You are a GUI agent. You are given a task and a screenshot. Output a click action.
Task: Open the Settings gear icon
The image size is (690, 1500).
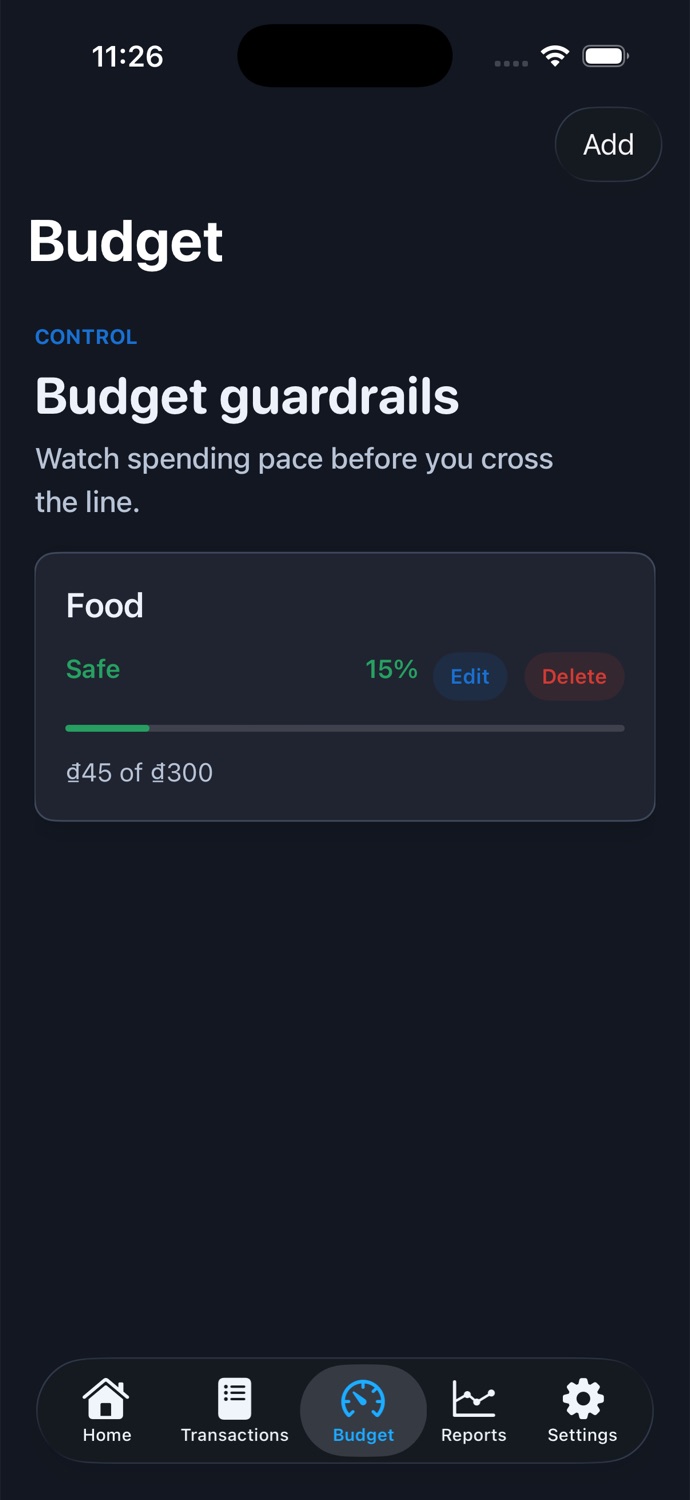(x=582, y=1398)
